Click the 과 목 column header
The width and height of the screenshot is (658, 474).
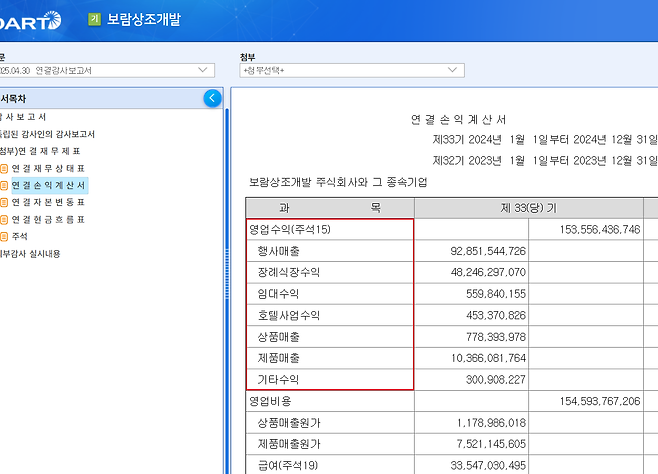coord(330,208)
